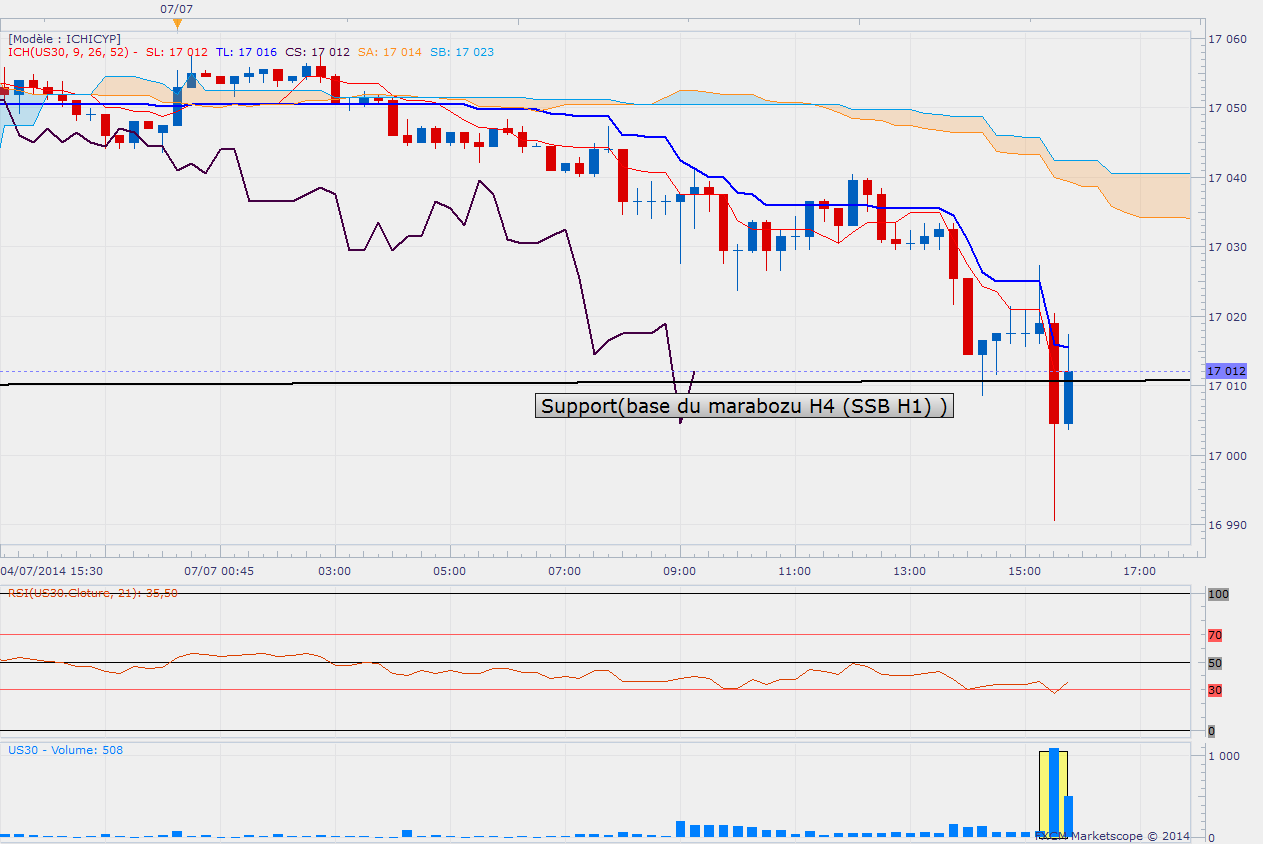Click the 15:00 label on time axis
This screenshot has height=844, width=1263.
click(1024, 571)
